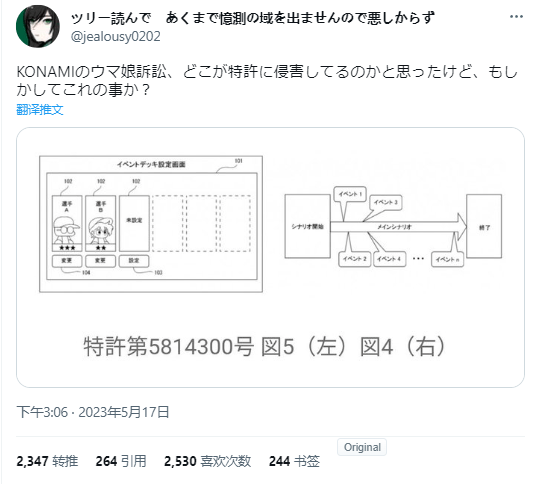Screen dimensions: 535x484
Task: Click the 選手A card in the diagram
Action: coord(67,223)
